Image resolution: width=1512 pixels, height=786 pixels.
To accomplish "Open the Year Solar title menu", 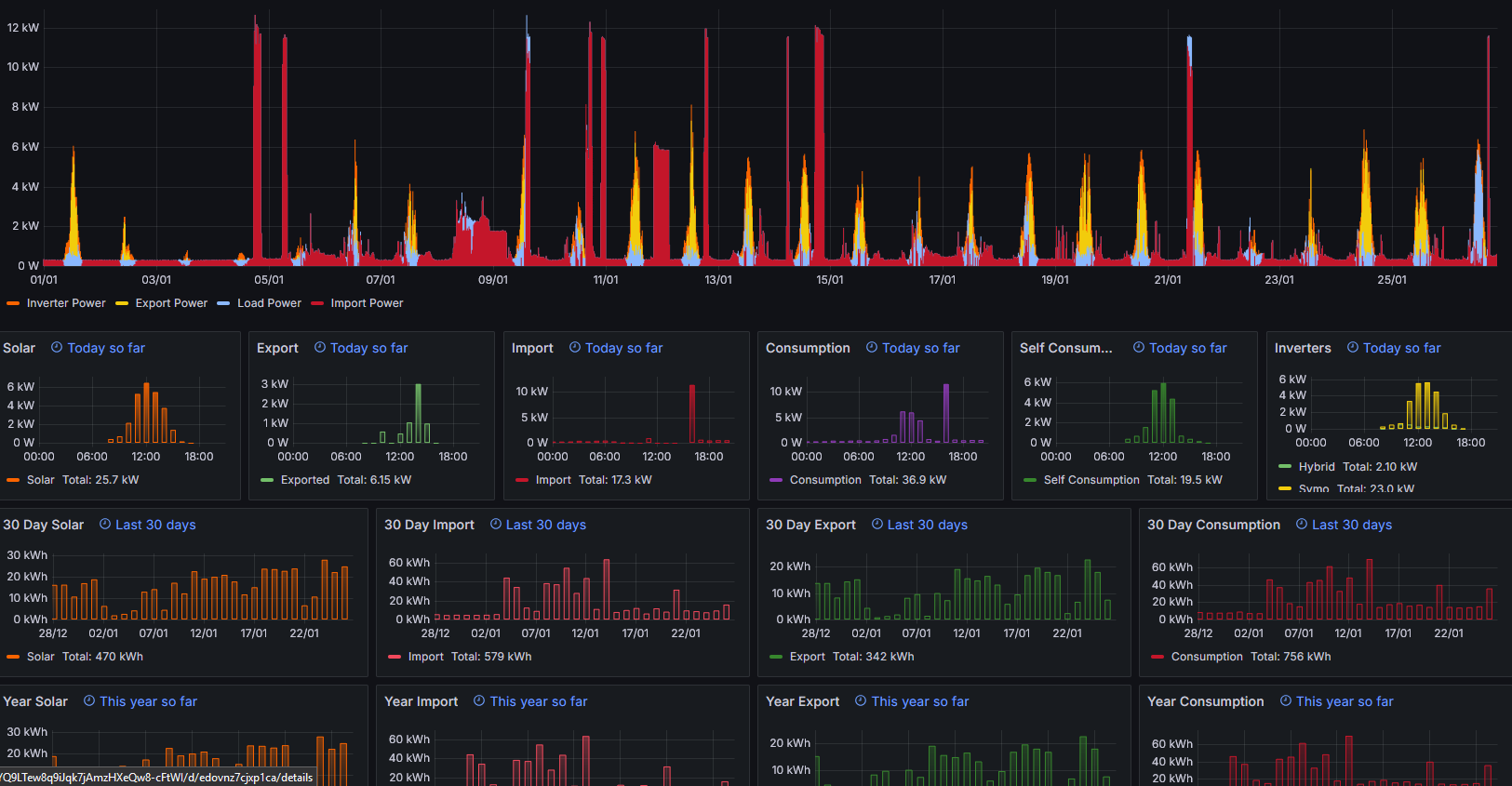I will (x=35, y=701).
